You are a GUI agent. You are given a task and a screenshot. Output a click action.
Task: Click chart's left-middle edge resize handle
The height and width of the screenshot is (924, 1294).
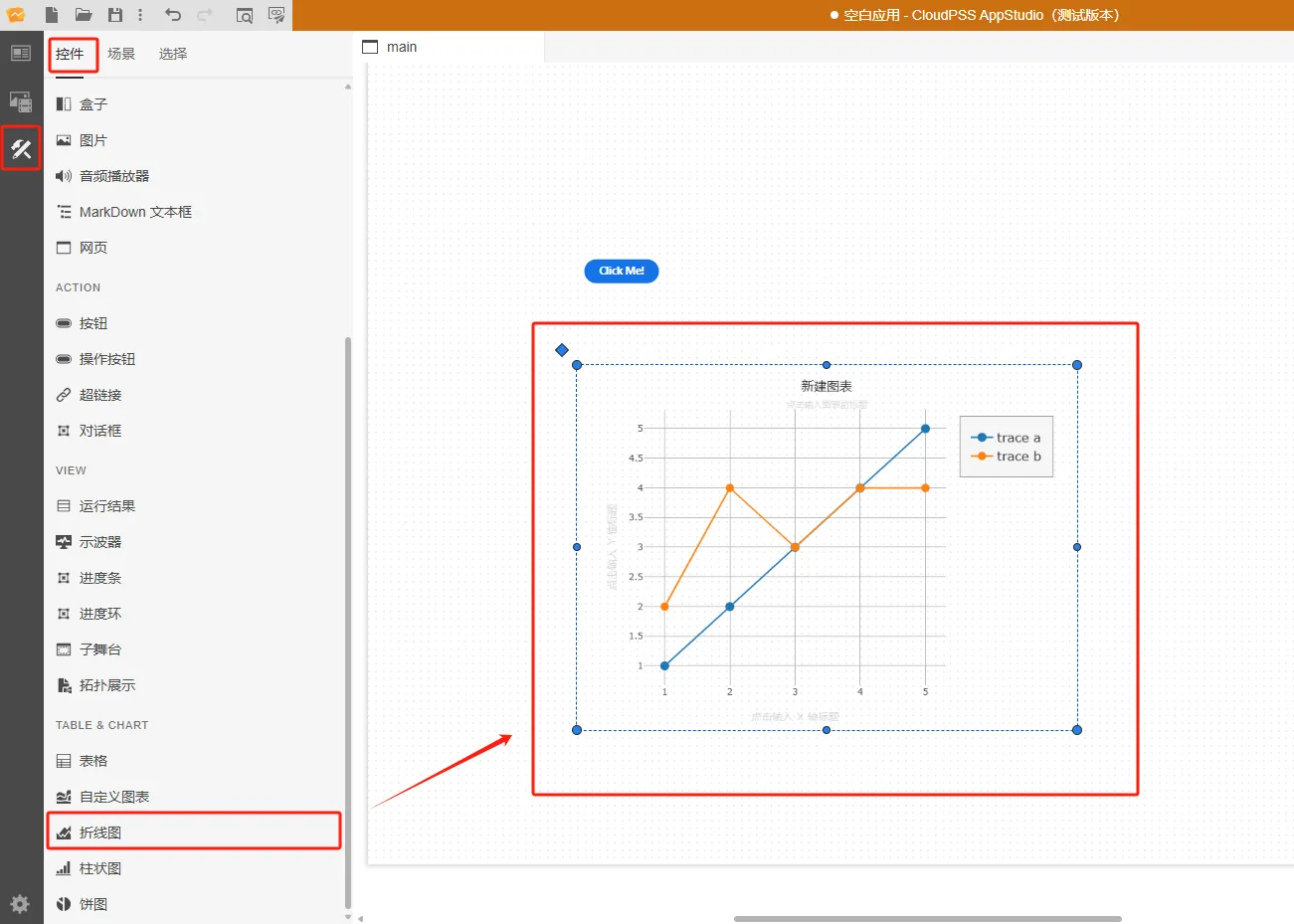[x=577, y=547]
